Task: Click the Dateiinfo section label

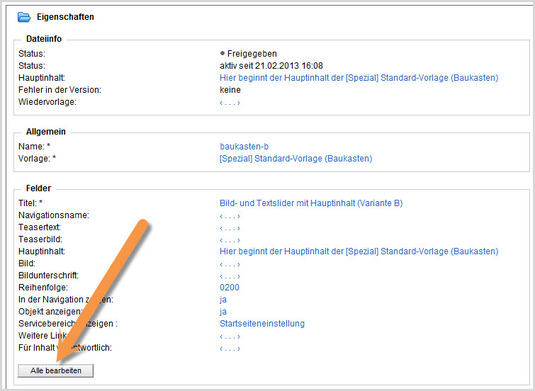Action: click(44, 39)
